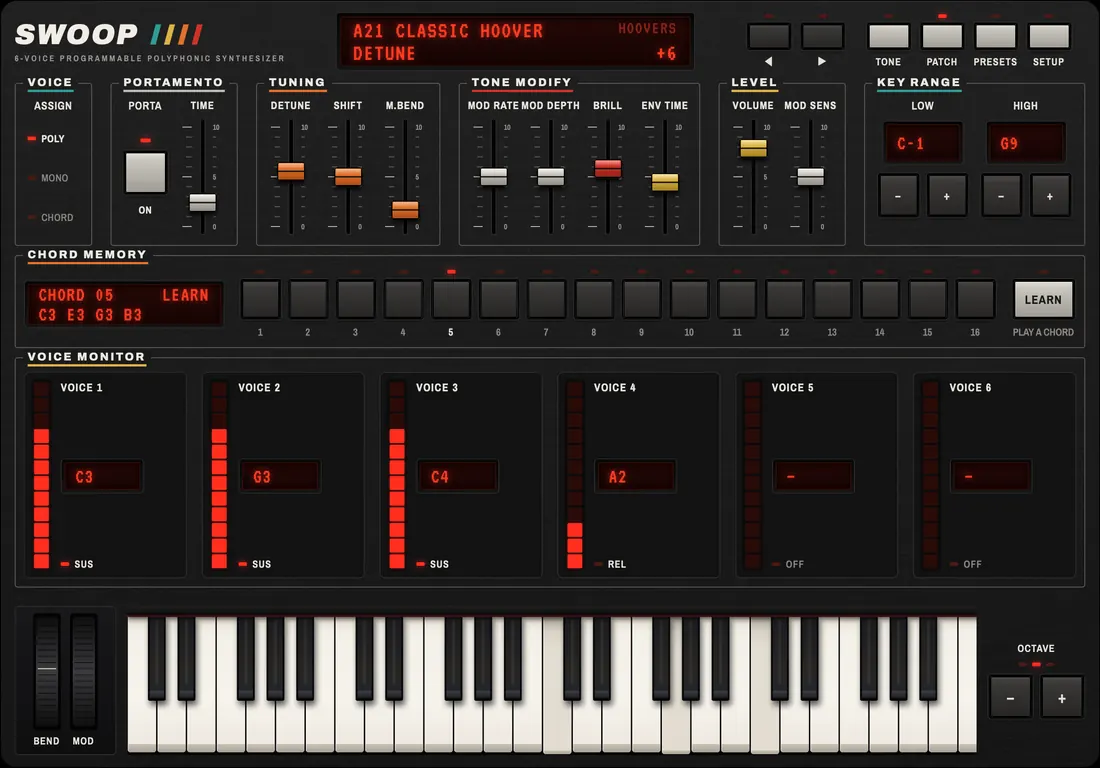Image resolution: width=1100 pixels, height=768 pixels.
Task: Adjust the portamento TIME slider handle
Action: 203,203
